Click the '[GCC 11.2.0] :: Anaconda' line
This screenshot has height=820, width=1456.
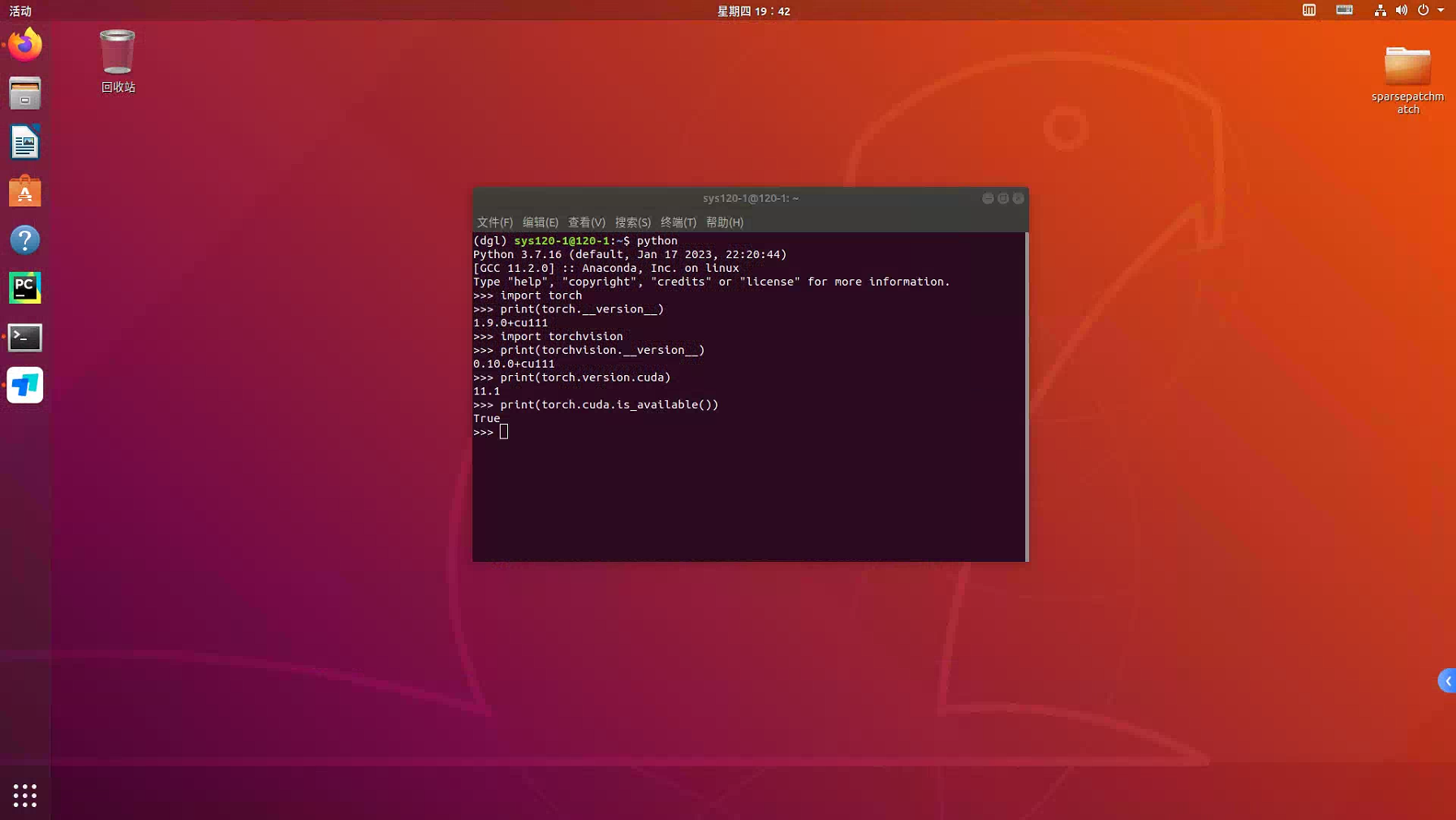[x=606, y=268]
